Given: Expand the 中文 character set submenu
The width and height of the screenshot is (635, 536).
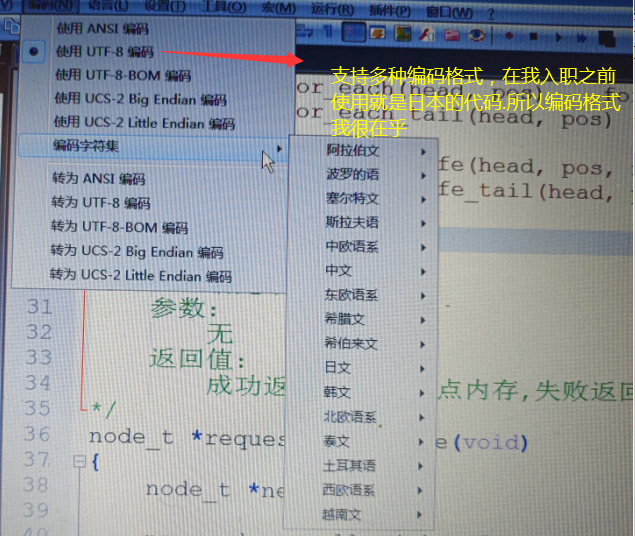Looking at the screenshot, I should (x=361, y=271).
